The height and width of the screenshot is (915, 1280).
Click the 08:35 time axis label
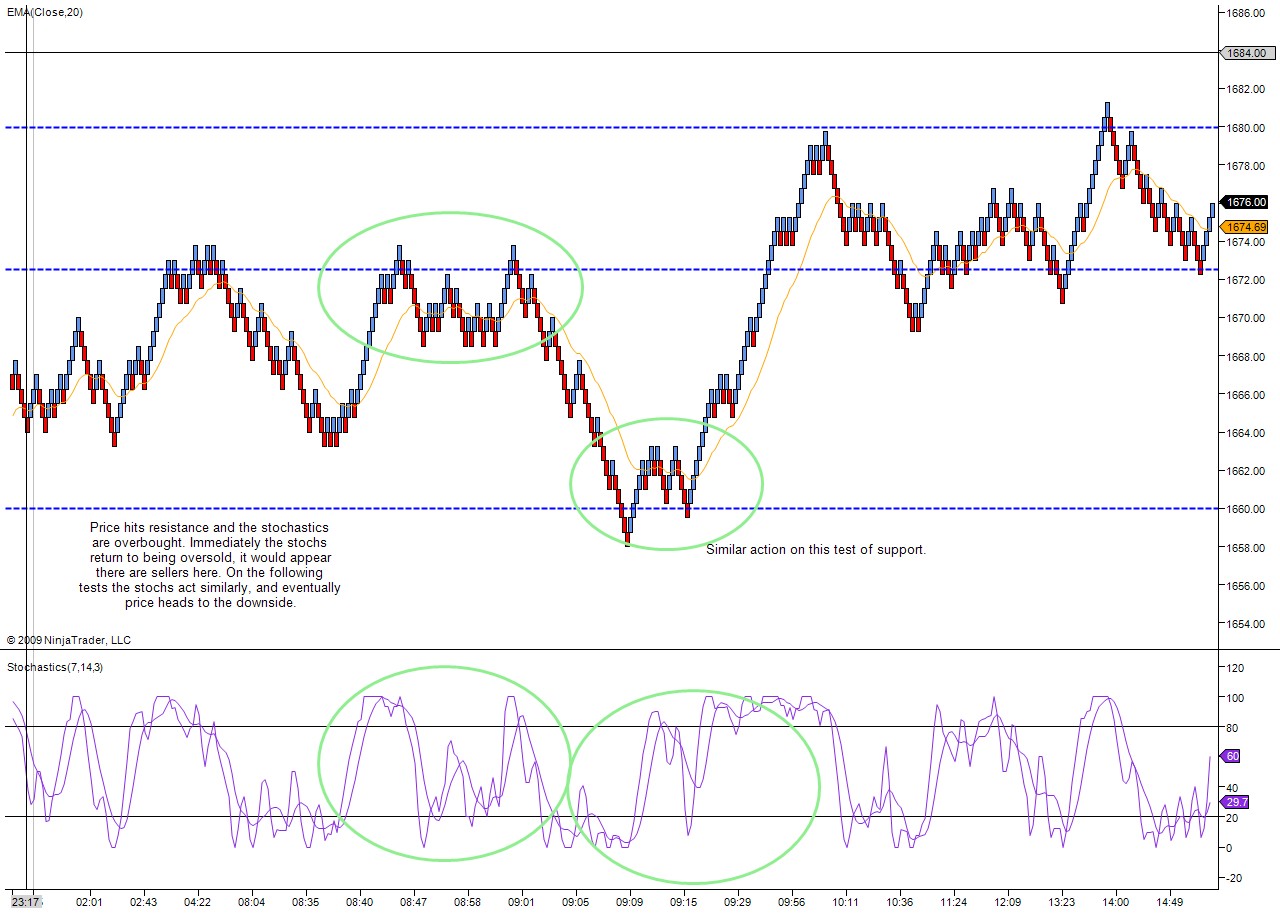point(305,902)
